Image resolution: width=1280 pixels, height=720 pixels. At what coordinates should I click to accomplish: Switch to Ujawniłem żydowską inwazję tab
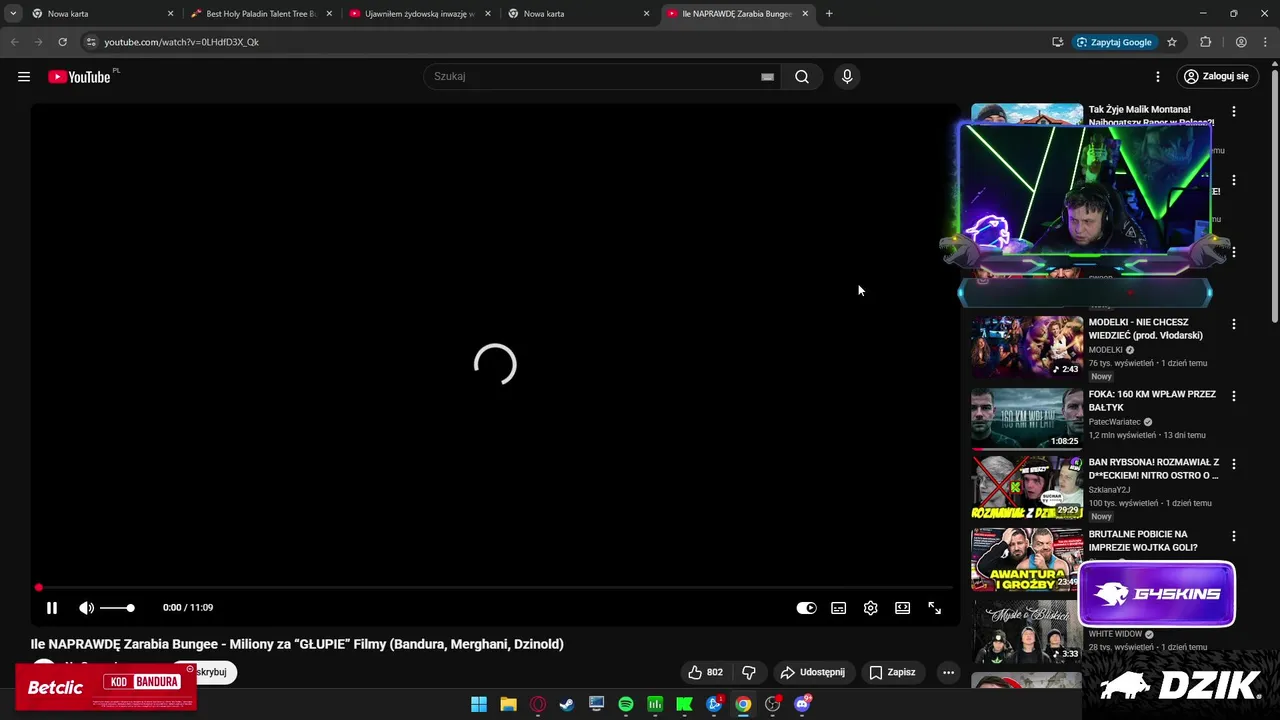coord(419,14)
